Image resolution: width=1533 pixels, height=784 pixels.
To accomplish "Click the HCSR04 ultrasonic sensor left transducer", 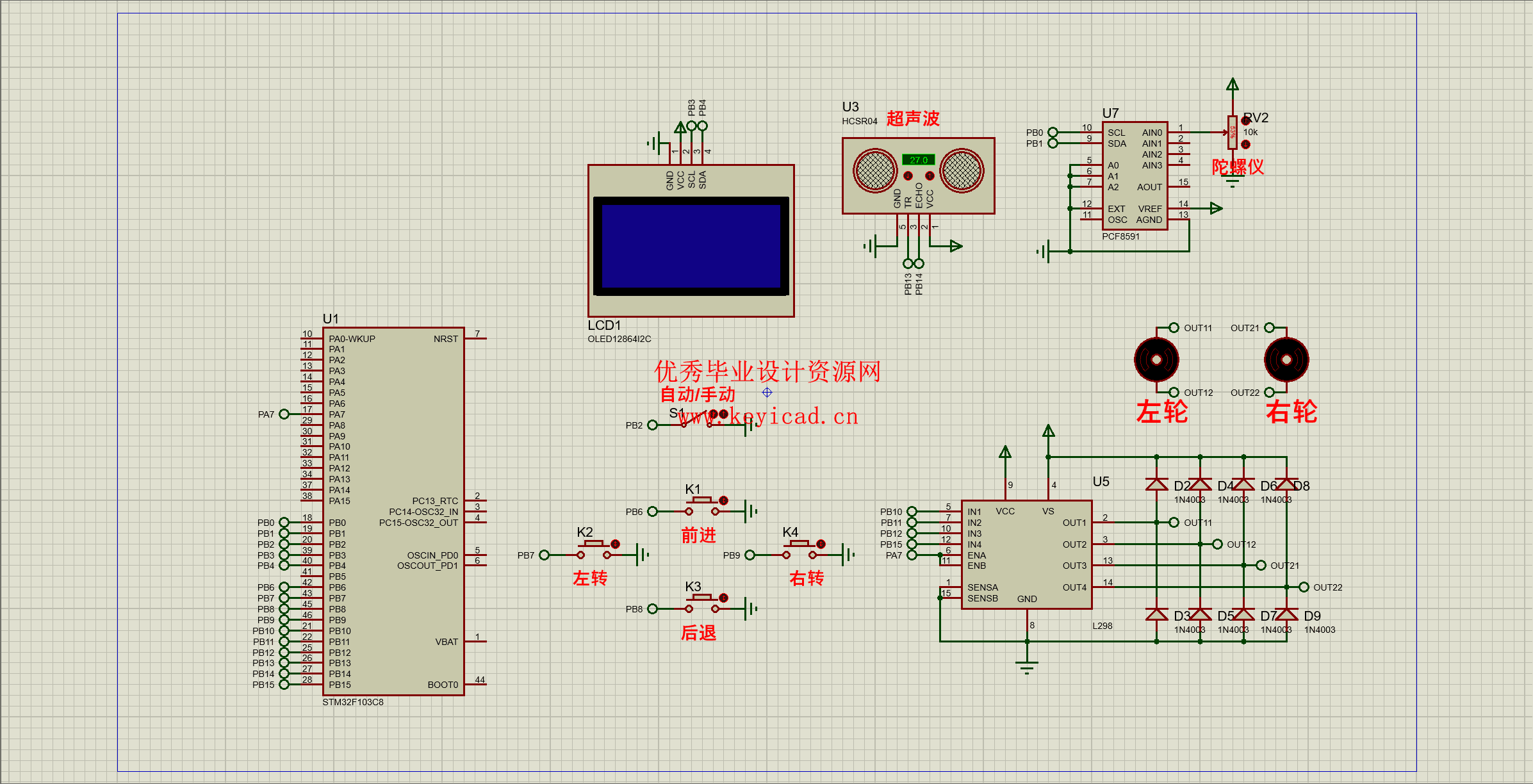I will [875, 170].
